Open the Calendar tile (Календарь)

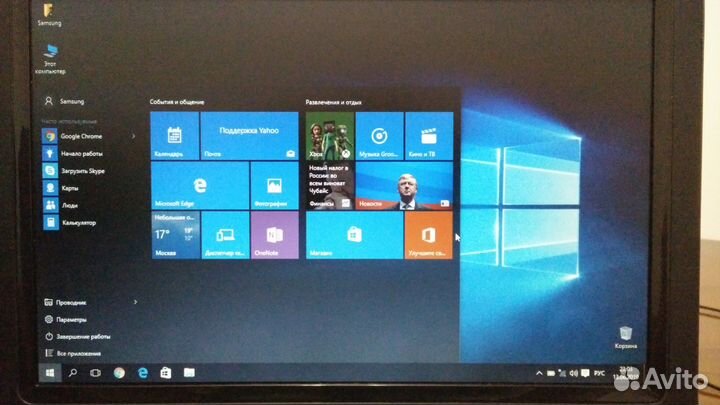[x=175, y=136]
